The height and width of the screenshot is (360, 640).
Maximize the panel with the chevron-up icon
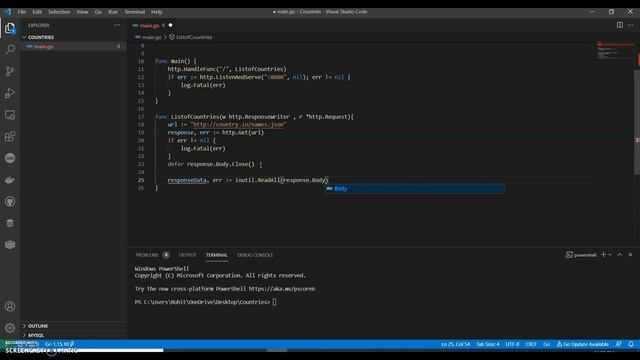coord(620,255)
